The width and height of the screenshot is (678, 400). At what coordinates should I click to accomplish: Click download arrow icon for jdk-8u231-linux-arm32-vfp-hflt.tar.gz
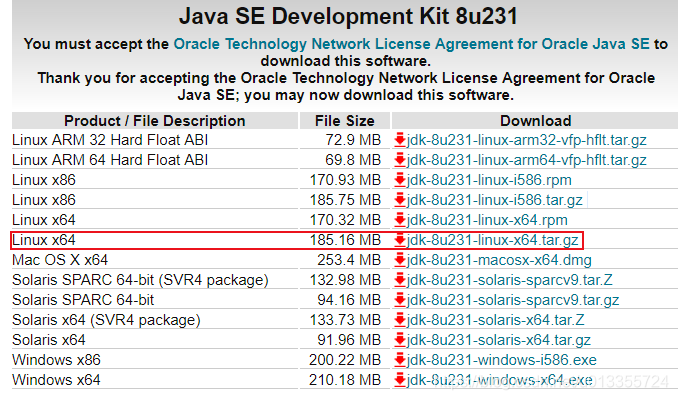tap(400, 140)
